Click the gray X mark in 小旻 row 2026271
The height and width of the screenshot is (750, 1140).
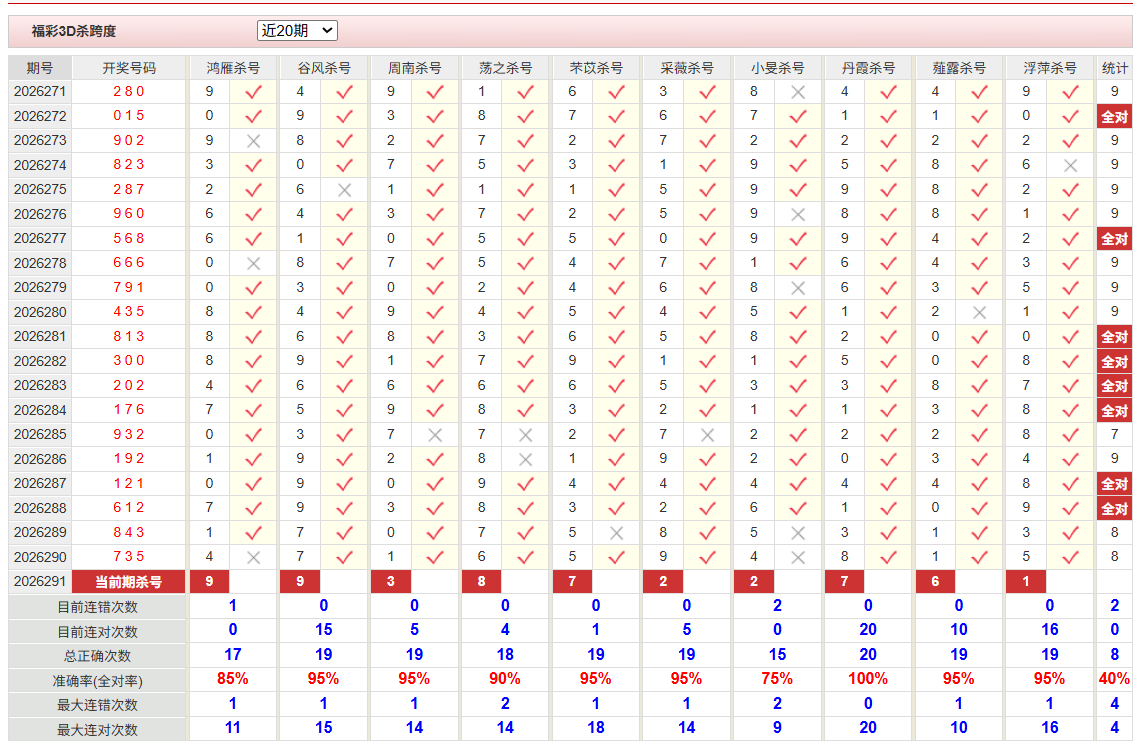tap(798, 92)
